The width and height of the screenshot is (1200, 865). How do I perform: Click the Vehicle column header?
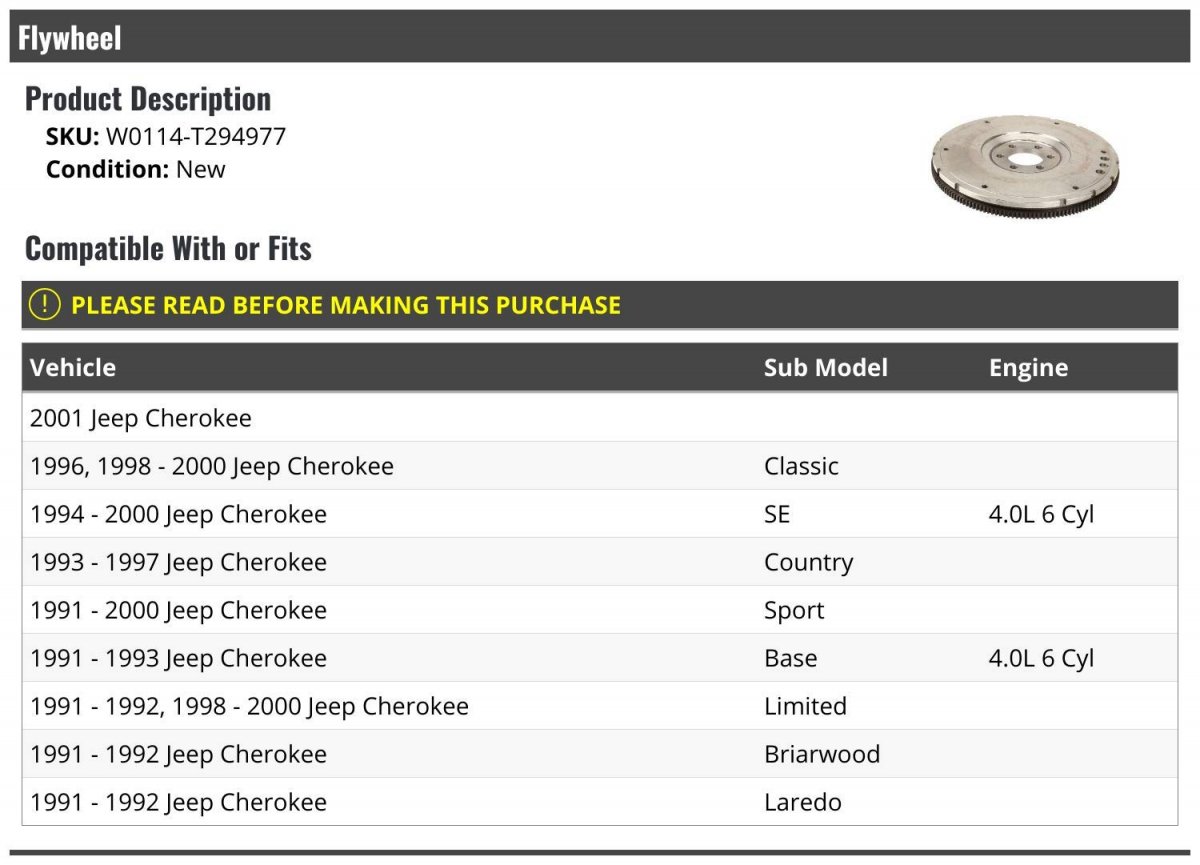[x=73, y=367]
